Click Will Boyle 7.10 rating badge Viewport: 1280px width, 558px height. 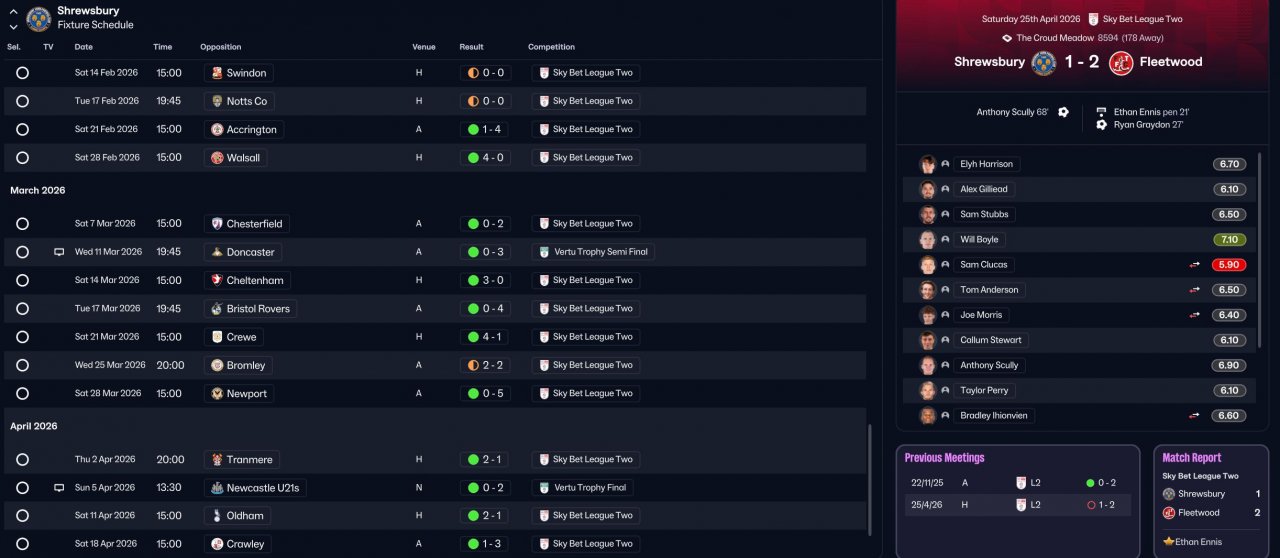(1230, 240)
